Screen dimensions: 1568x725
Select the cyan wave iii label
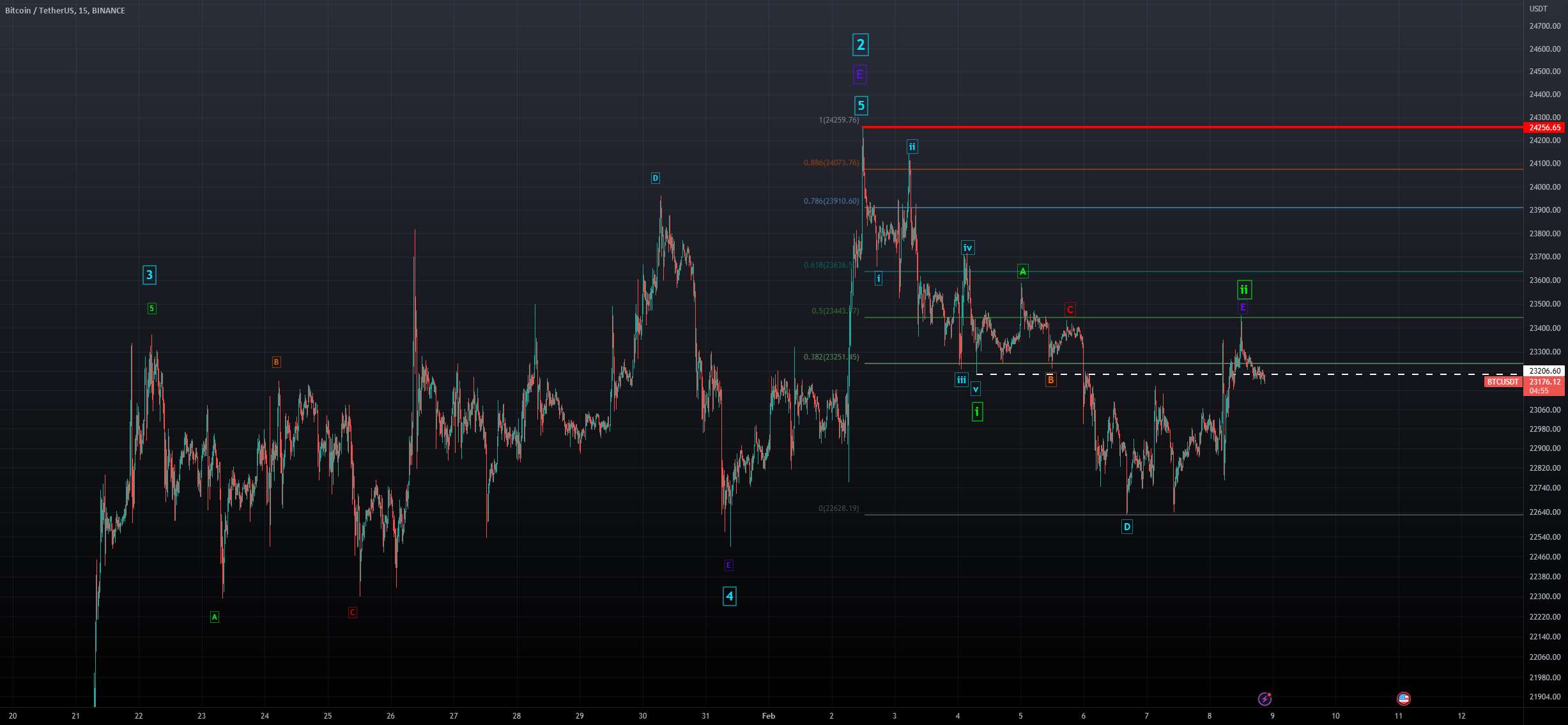(962, 380)
